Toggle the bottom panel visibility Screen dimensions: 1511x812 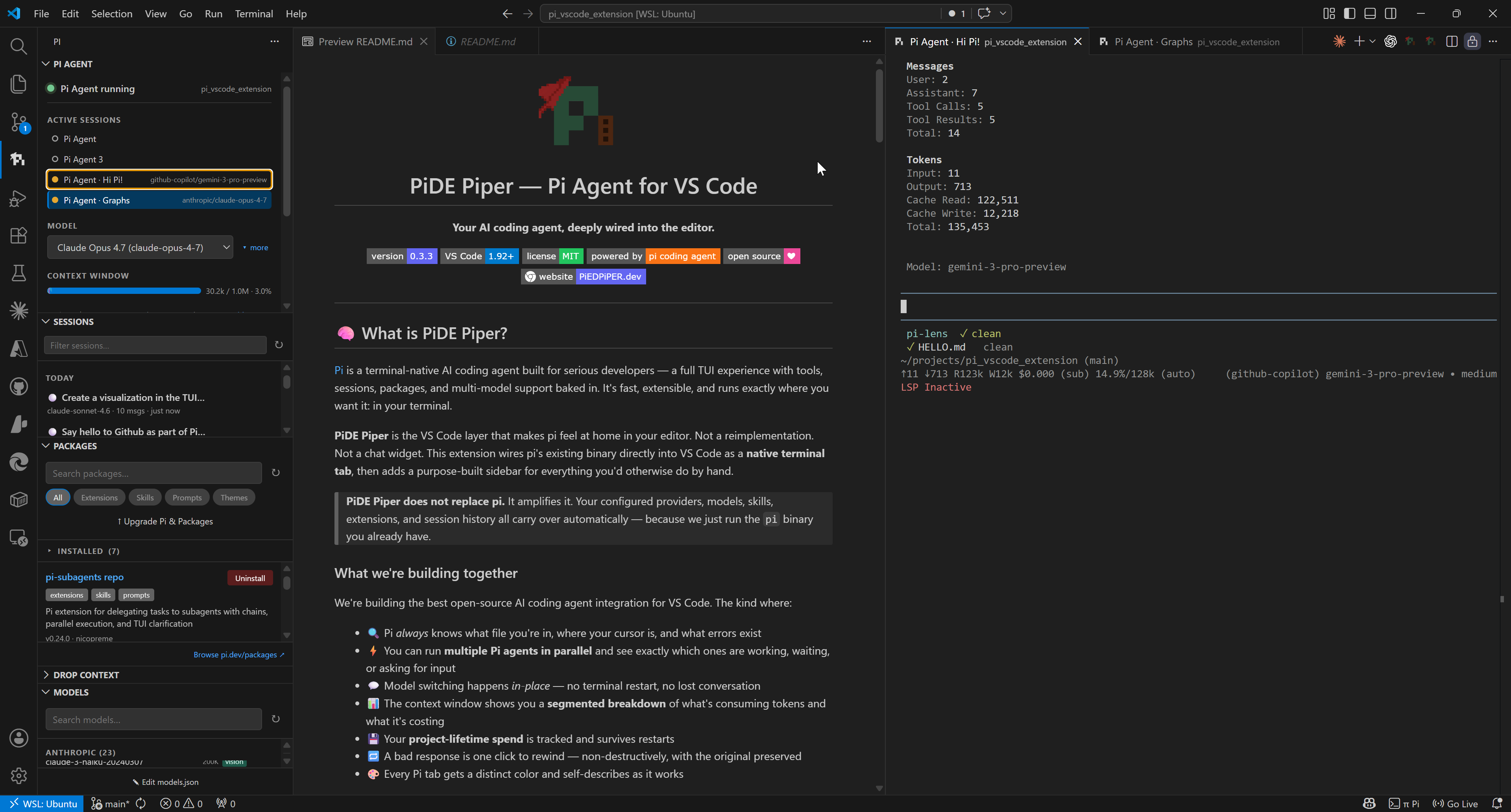[1370, 13]
